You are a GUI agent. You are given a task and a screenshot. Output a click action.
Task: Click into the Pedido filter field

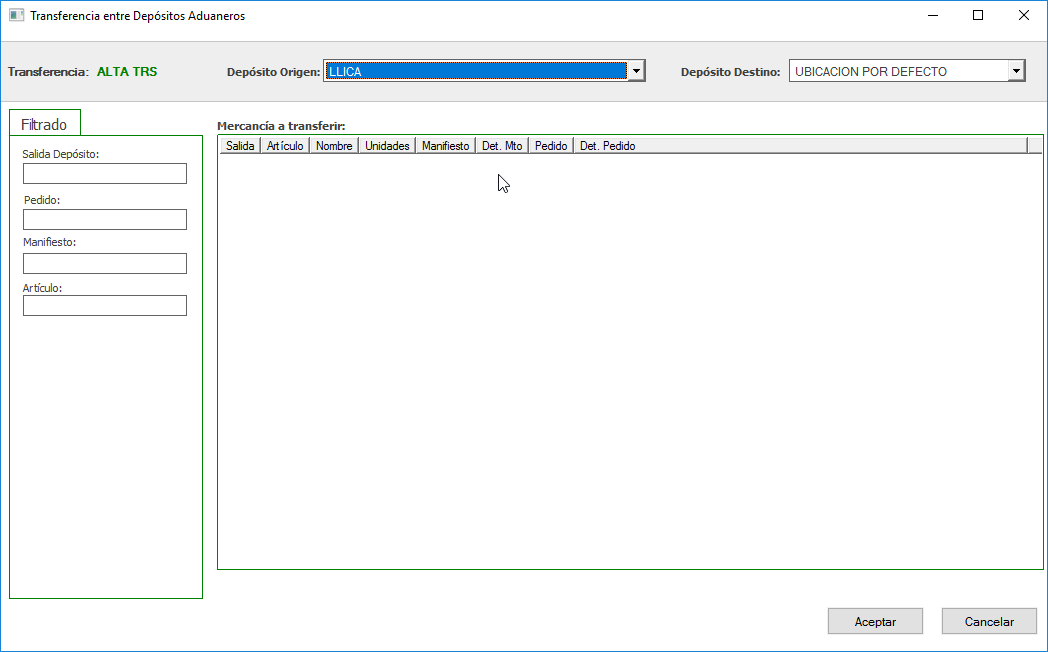pyautogui.click(x=105, y=220)
